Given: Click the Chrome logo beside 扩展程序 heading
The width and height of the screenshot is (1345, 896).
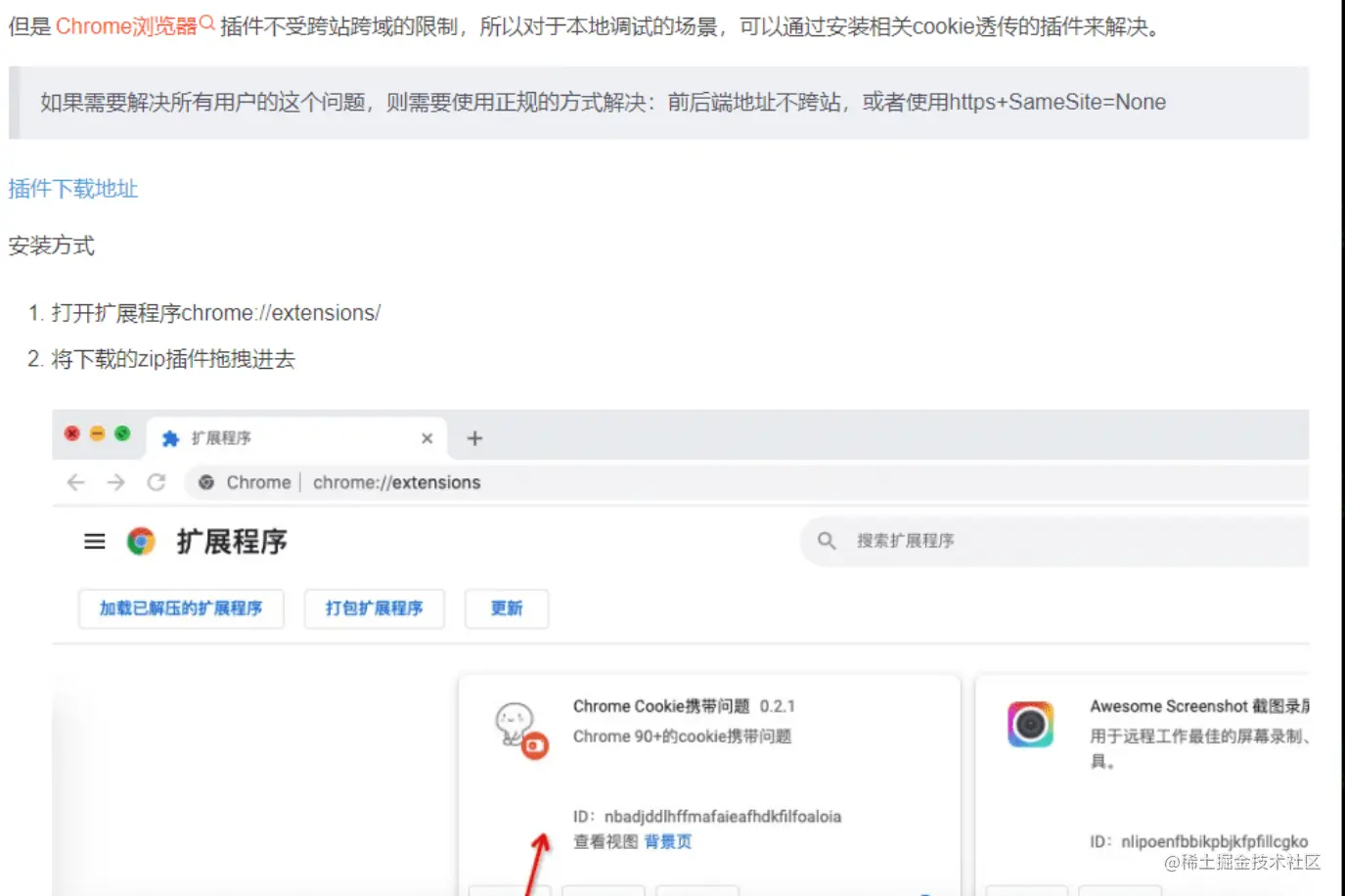Looking at the screenshot, I should pyautogui.click(x=141, y=541).
